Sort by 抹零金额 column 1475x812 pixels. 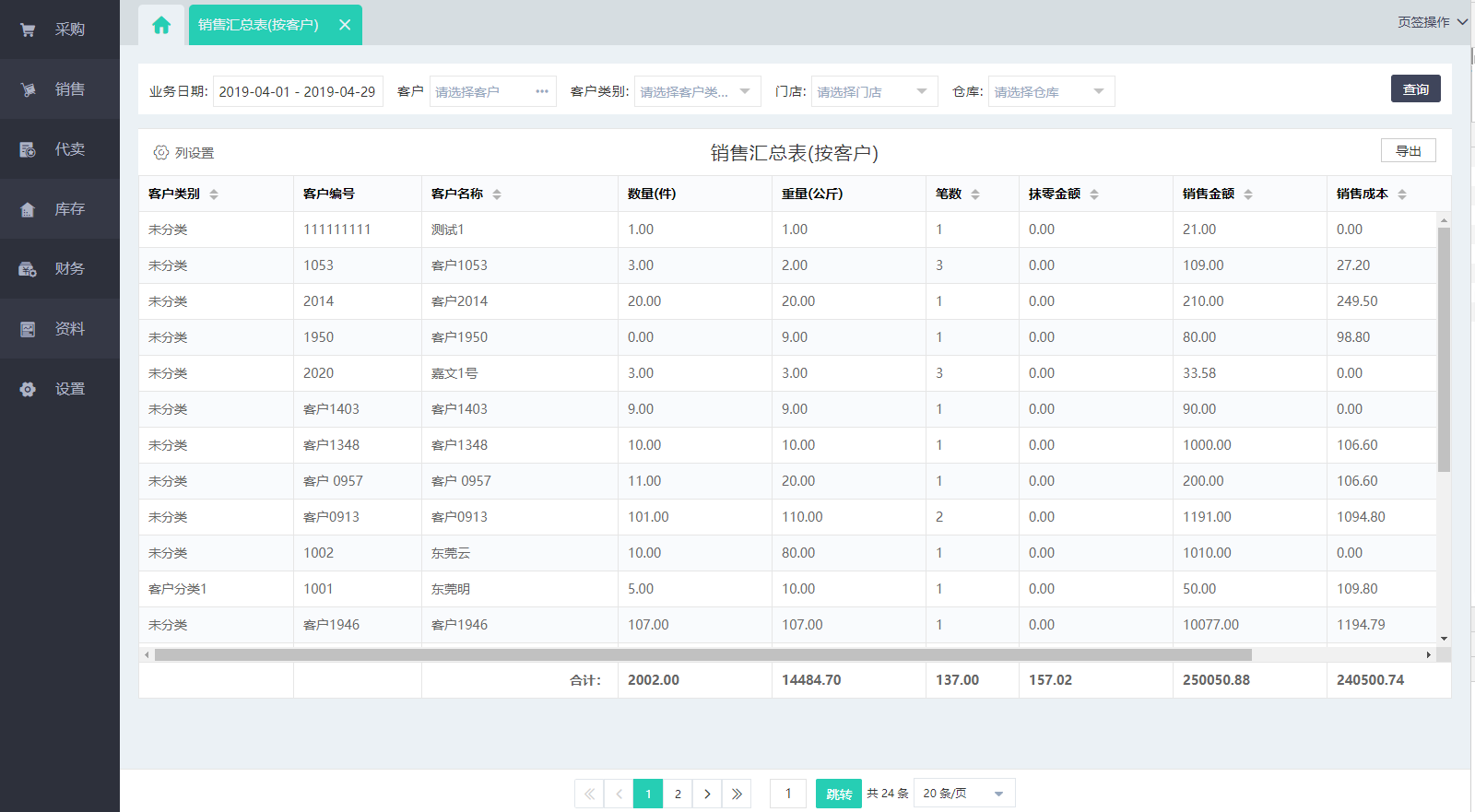pyautogui.click(x=1094, y=194)
